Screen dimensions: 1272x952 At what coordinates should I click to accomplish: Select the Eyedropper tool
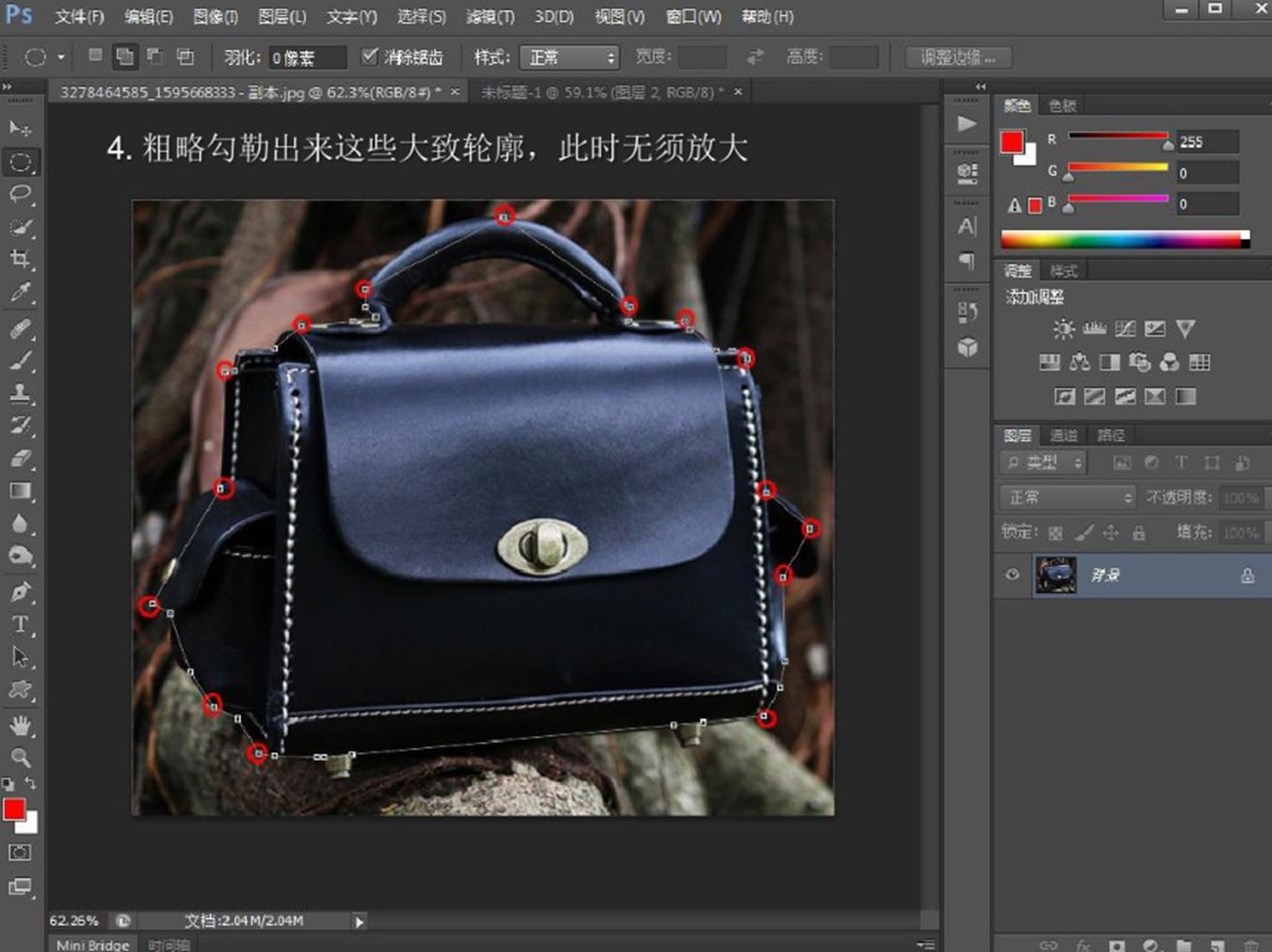tap(20, 292)
